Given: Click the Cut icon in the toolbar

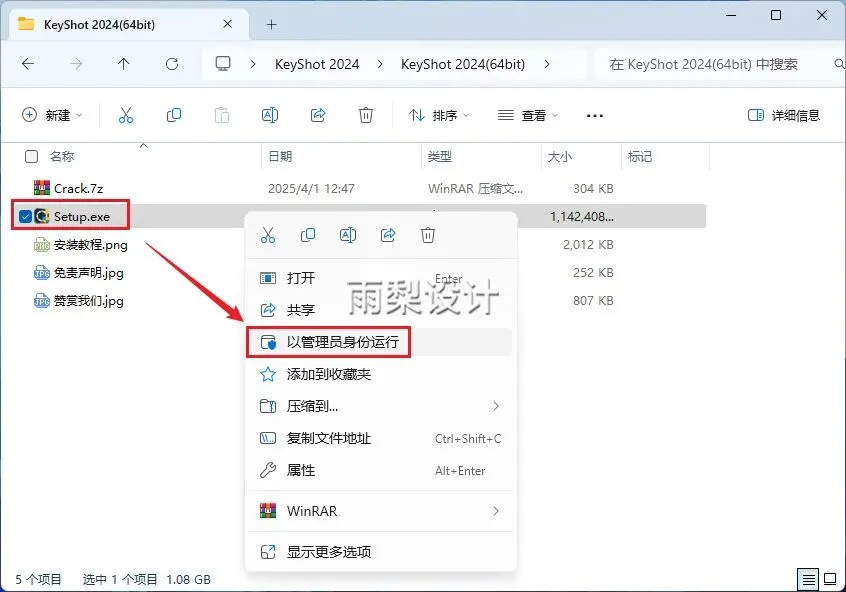Looking at the screenshot, I should pyautogui.click(x=126, y=115).
